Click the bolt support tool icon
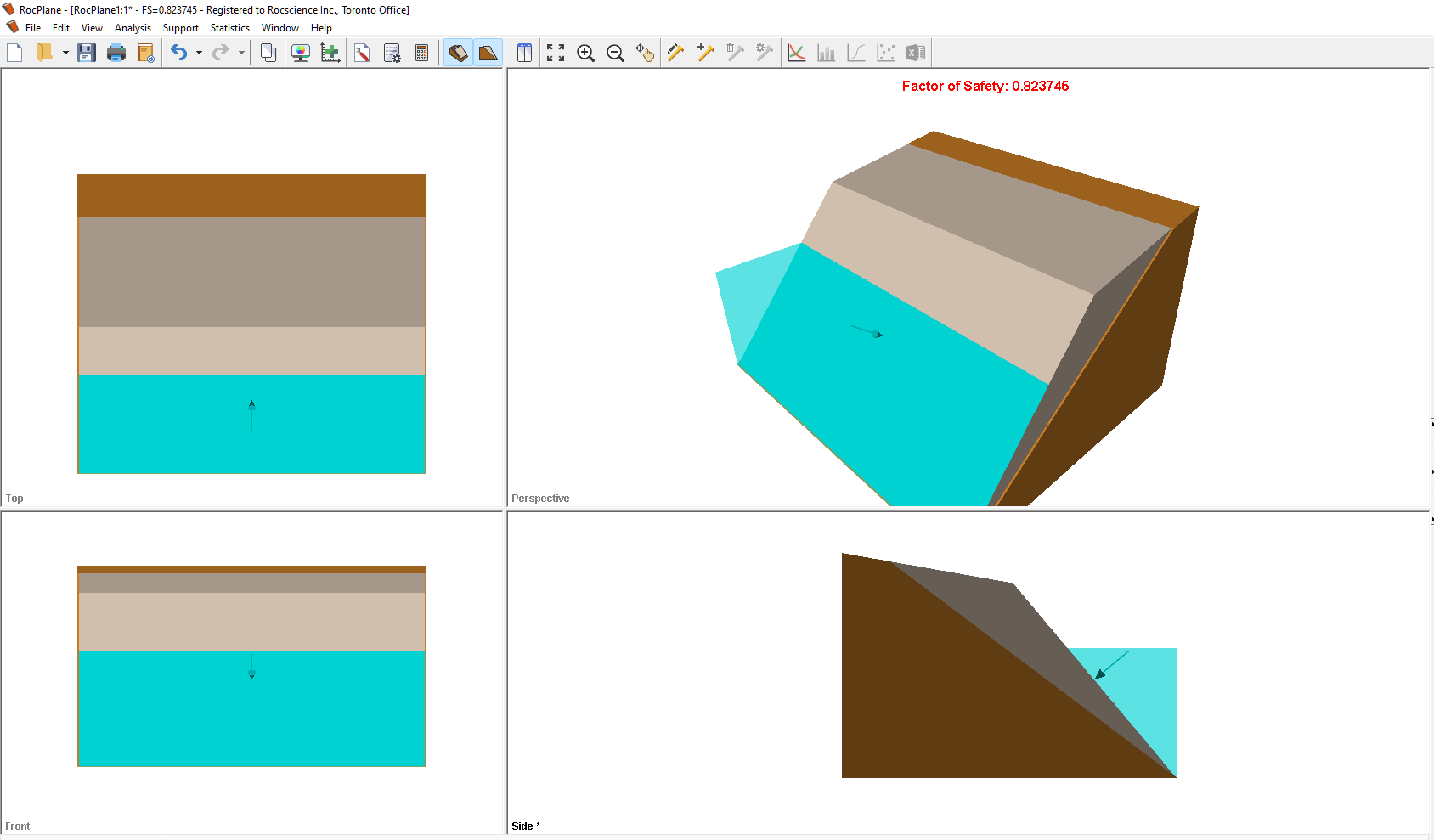Viewport: 1434px width, 840px height. (676, 53)
